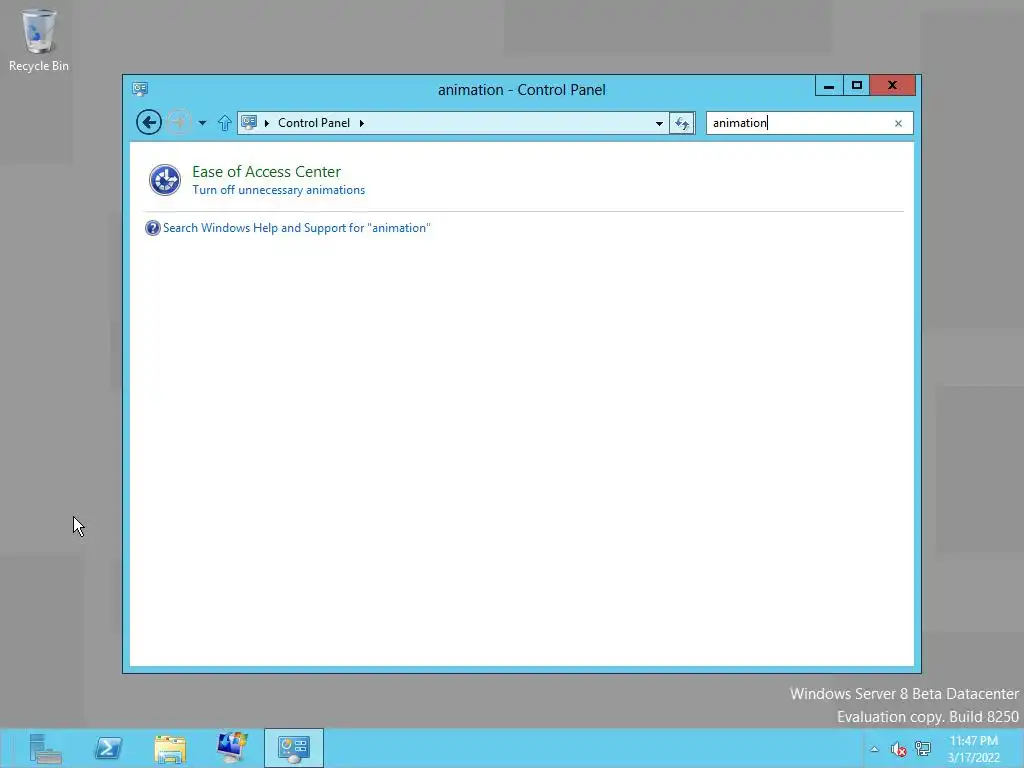Click the monitor with Windows flag taskbar icon

coord(232,748)
